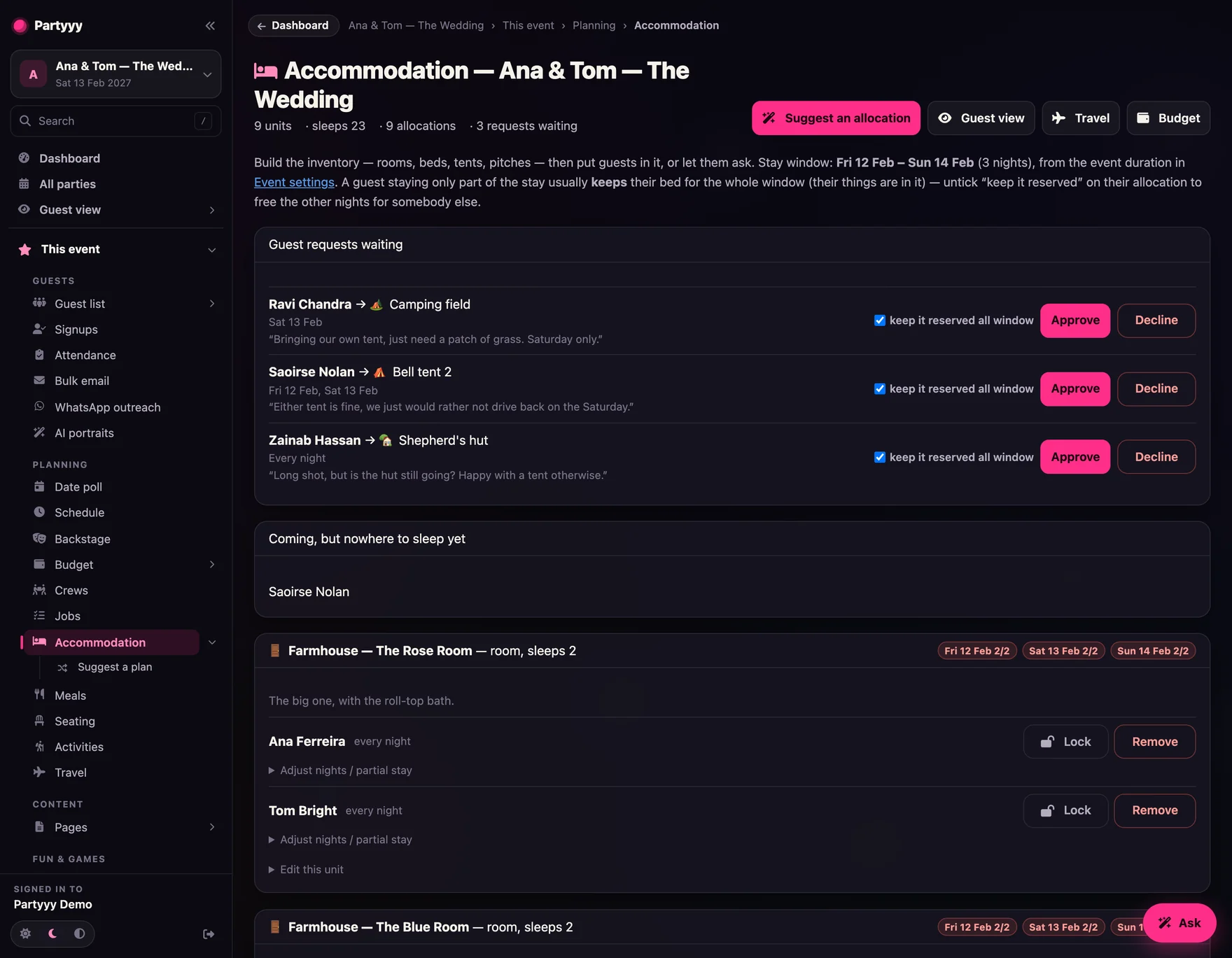Lock Tom Bright's allocation
The height and width of the screenshot is (958, 1232).
[x=1065, y=810]
